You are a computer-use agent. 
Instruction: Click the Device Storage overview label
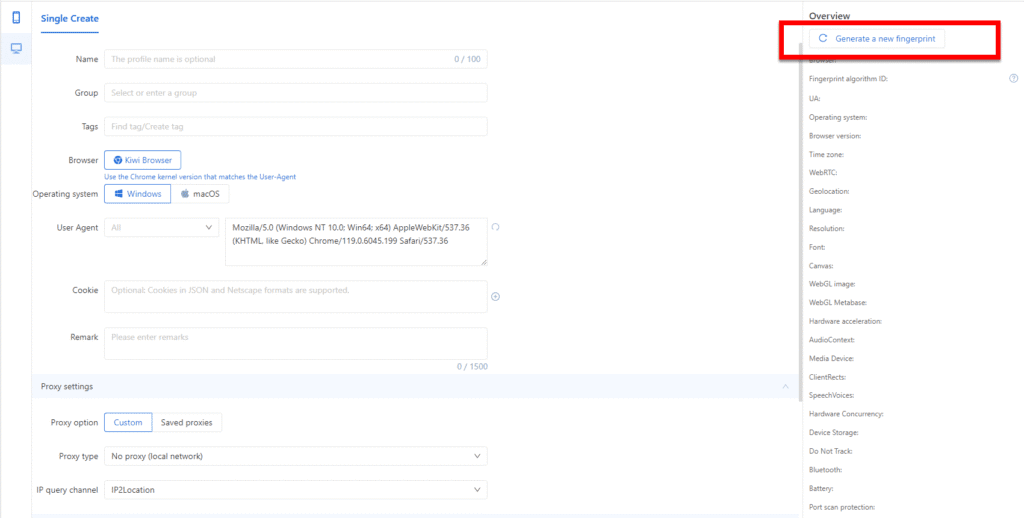point(834,432)
